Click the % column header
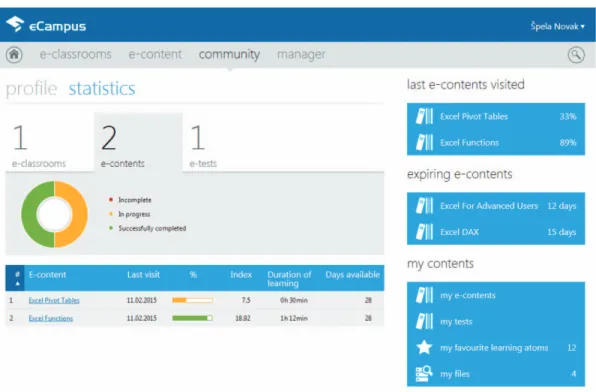 tap(193, 275)
